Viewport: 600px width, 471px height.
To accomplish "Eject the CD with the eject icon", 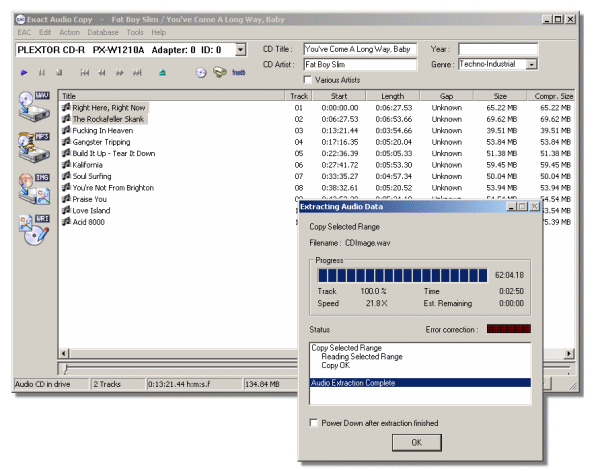I will [x=163, y=72].
